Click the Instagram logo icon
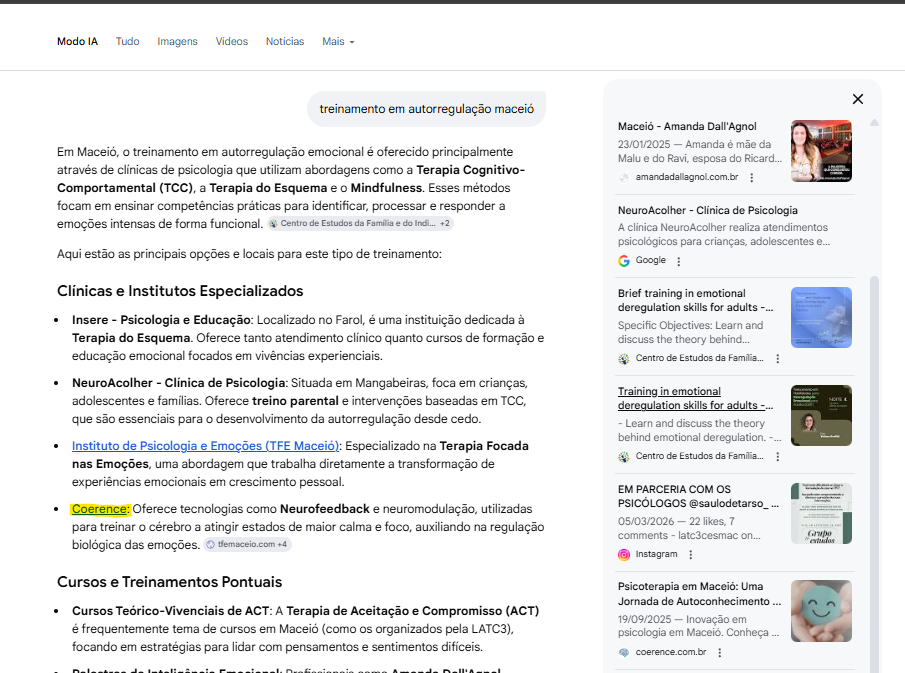This screenshot has height=673, width=905. tap(624, 555)
